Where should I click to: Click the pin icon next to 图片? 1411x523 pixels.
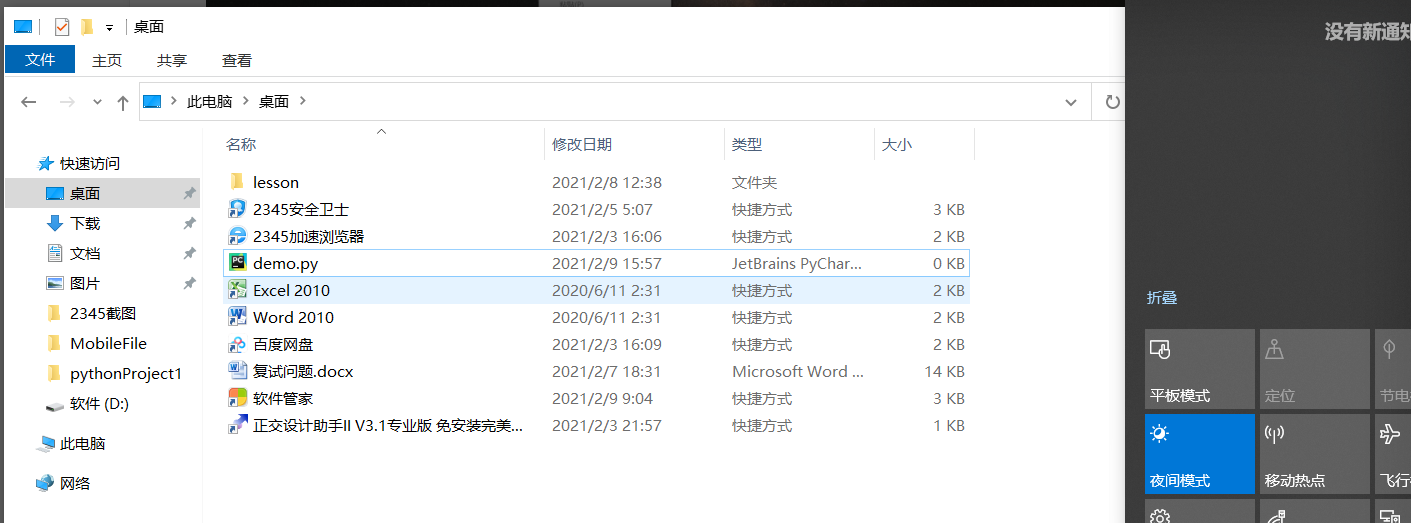[189, 283]
